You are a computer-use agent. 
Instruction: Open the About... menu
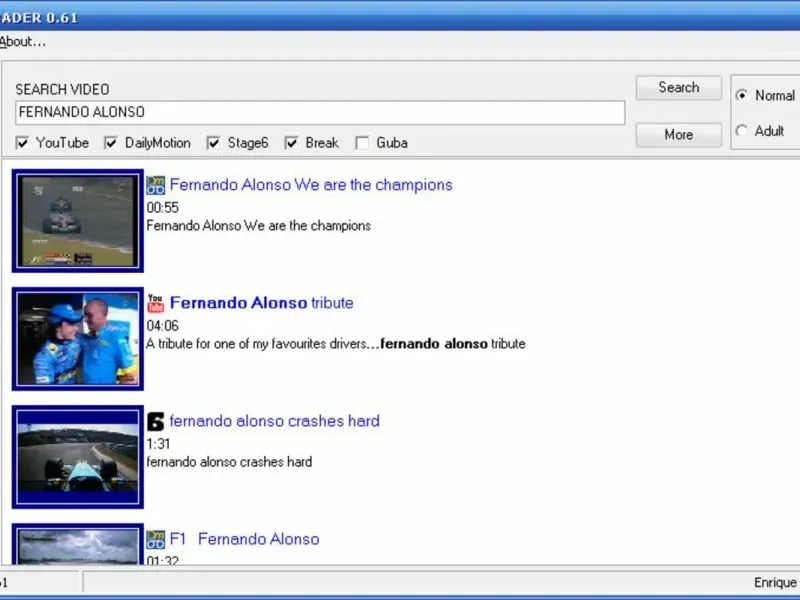[x=22, y=42]
